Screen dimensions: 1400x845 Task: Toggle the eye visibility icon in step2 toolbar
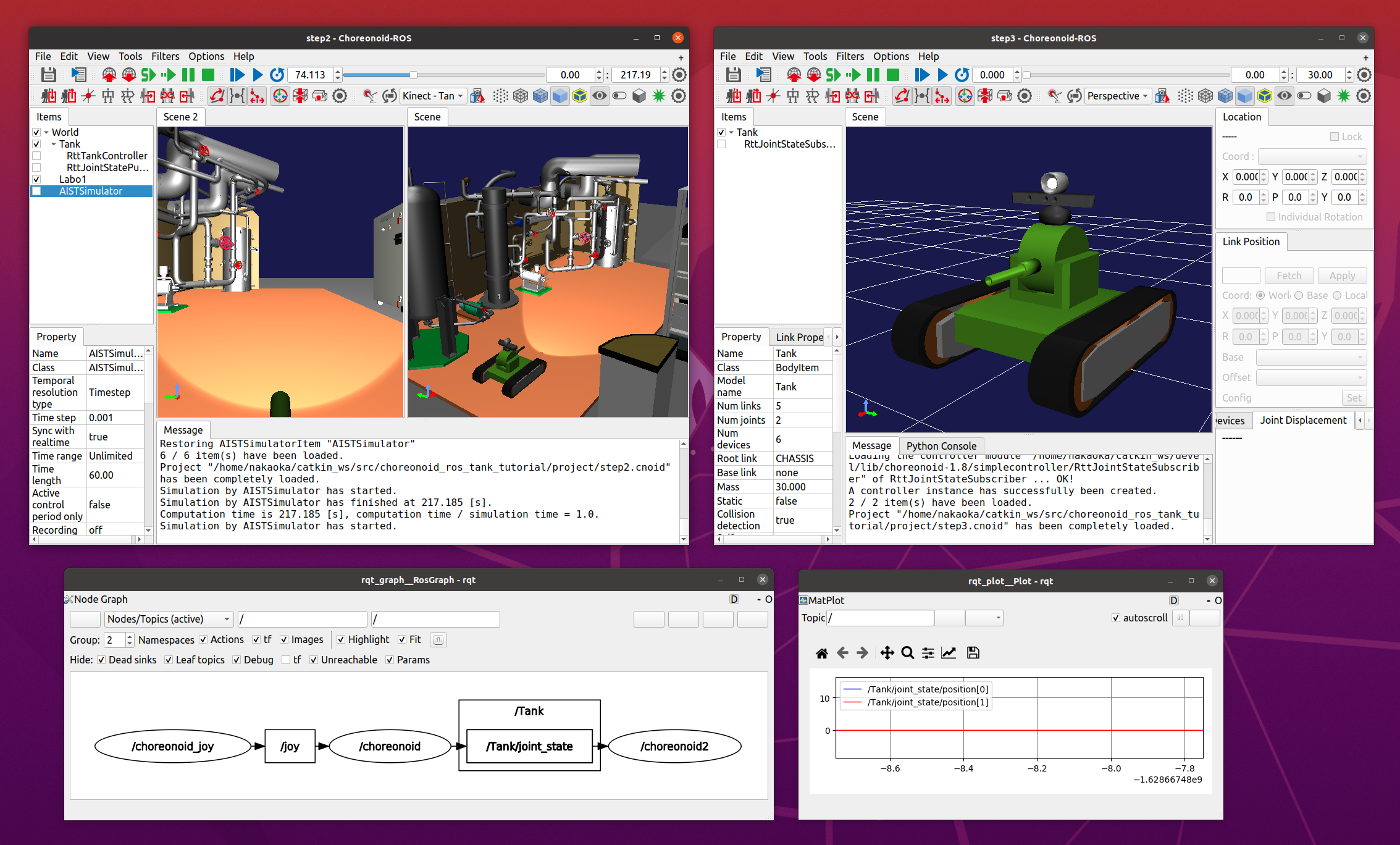coord(599,96)
